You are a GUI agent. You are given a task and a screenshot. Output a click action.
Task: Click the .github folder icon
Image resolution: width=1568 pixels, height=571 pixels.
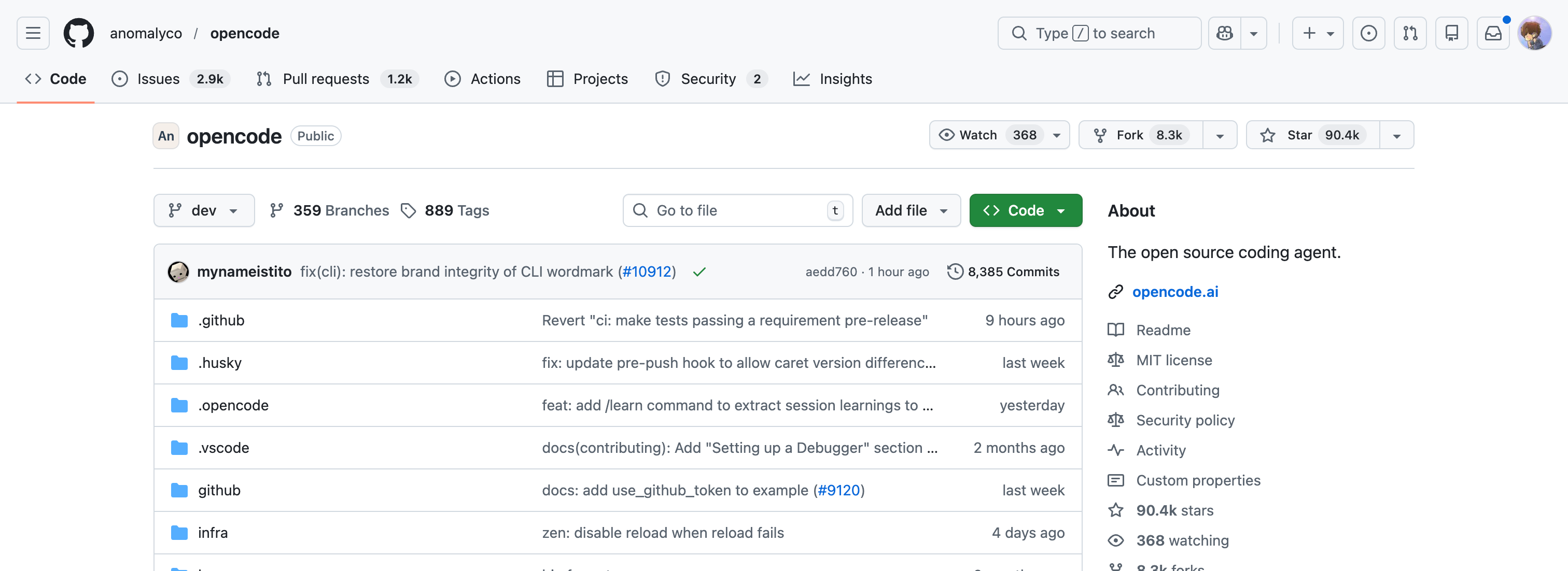click(x=179, y=320)
